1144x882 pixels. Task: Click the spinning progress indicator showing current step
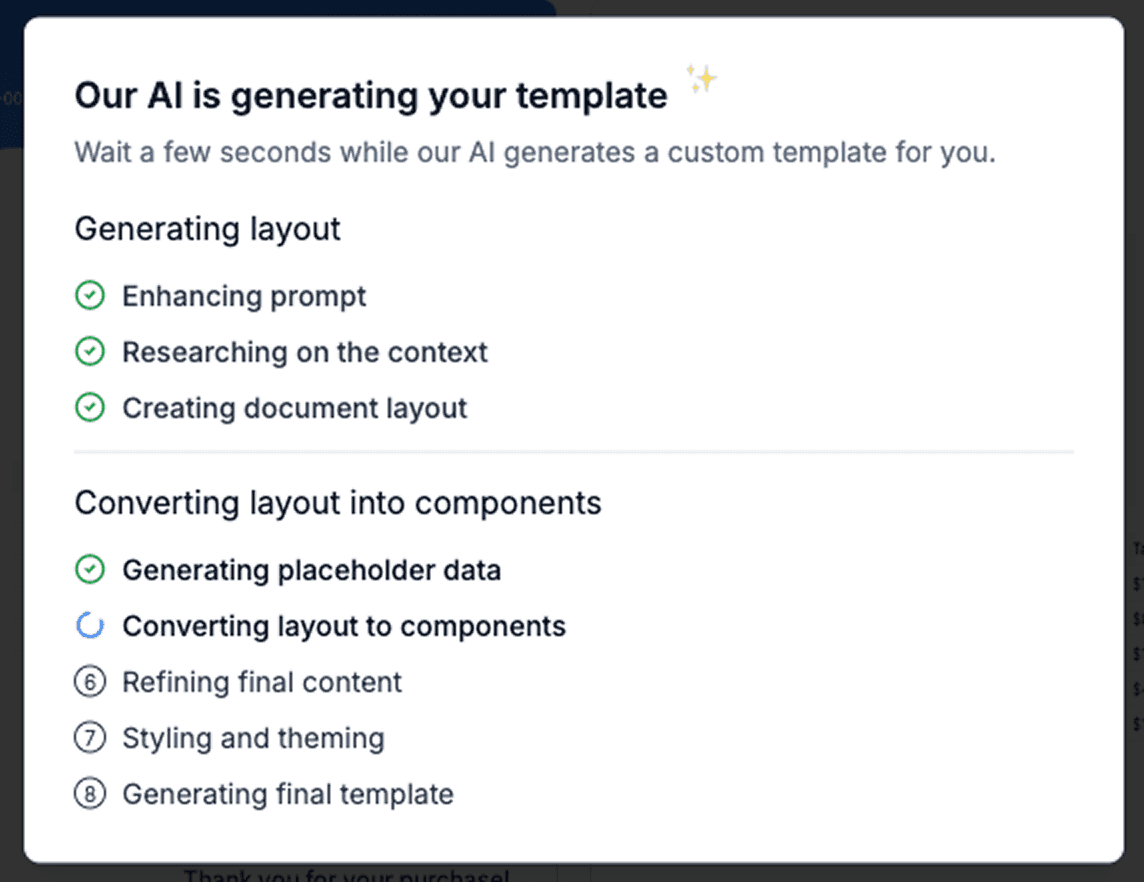(89, 625)
